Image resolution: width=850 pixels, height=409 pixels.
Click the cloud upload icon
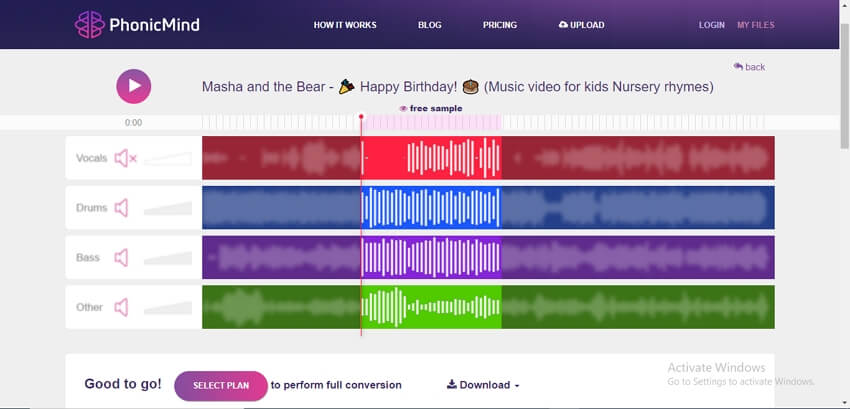pyautogui.click(x=563, y=25)
